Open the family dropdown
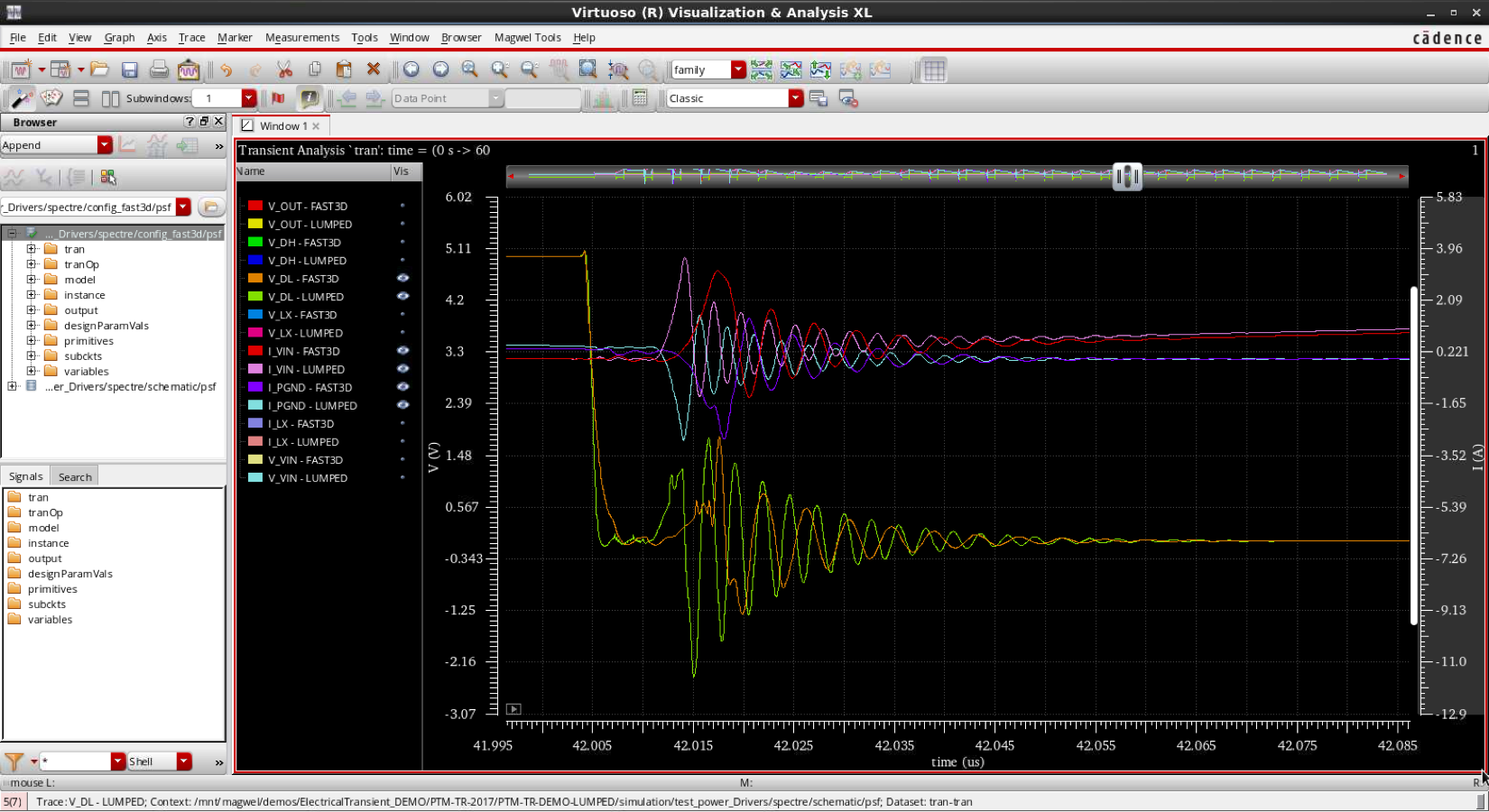This screenshot has width=1489, height=812. click(x=738, y=69)
